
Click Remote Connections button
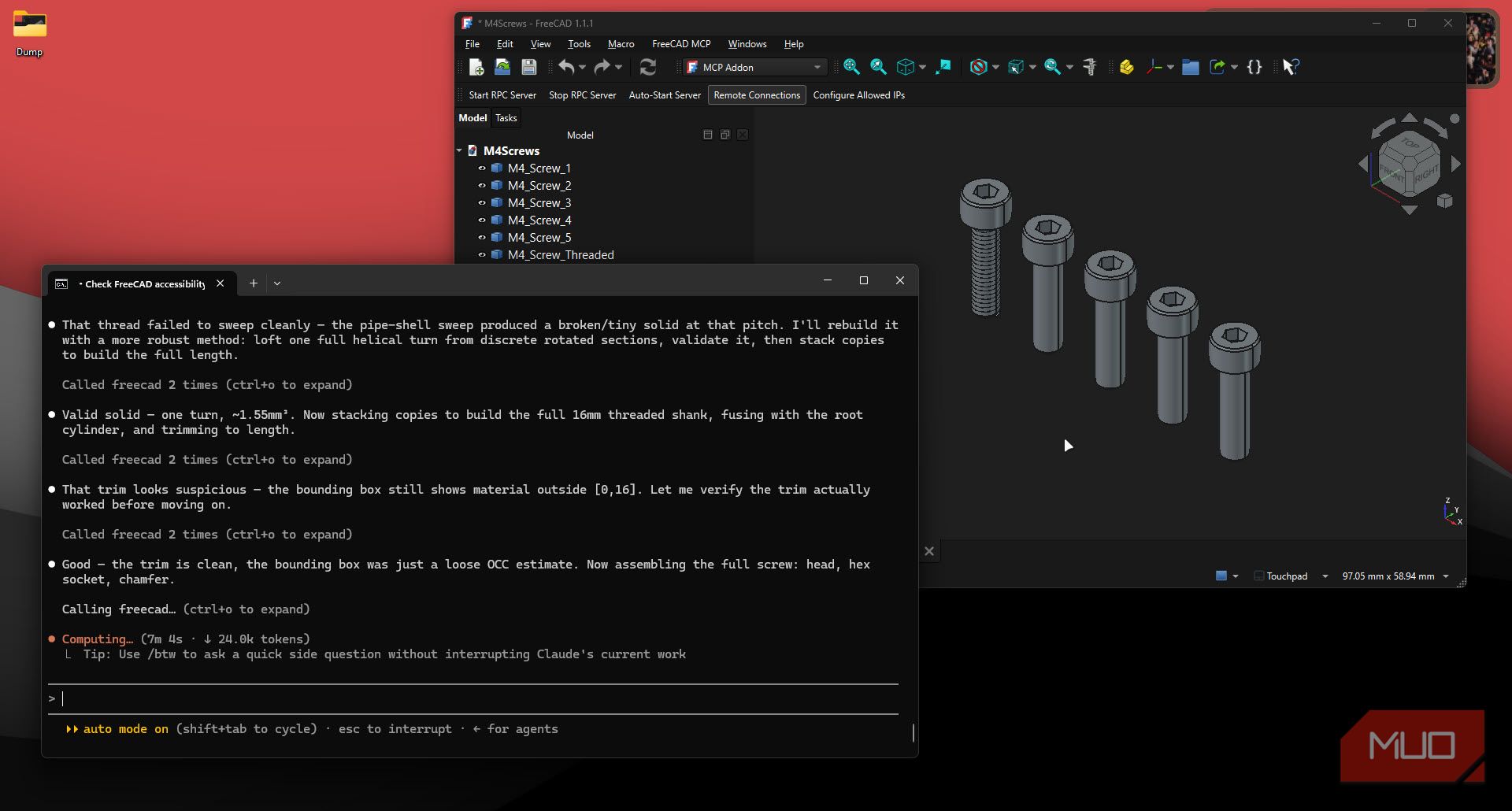click(757, 95)
